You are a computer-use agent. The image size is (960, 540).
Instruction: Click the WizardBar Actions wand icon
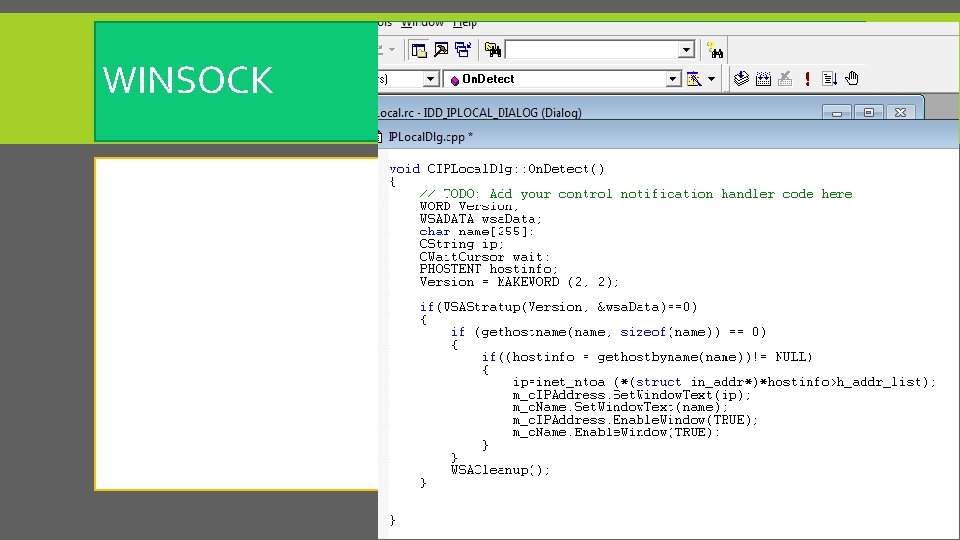[x=694, y=79]
